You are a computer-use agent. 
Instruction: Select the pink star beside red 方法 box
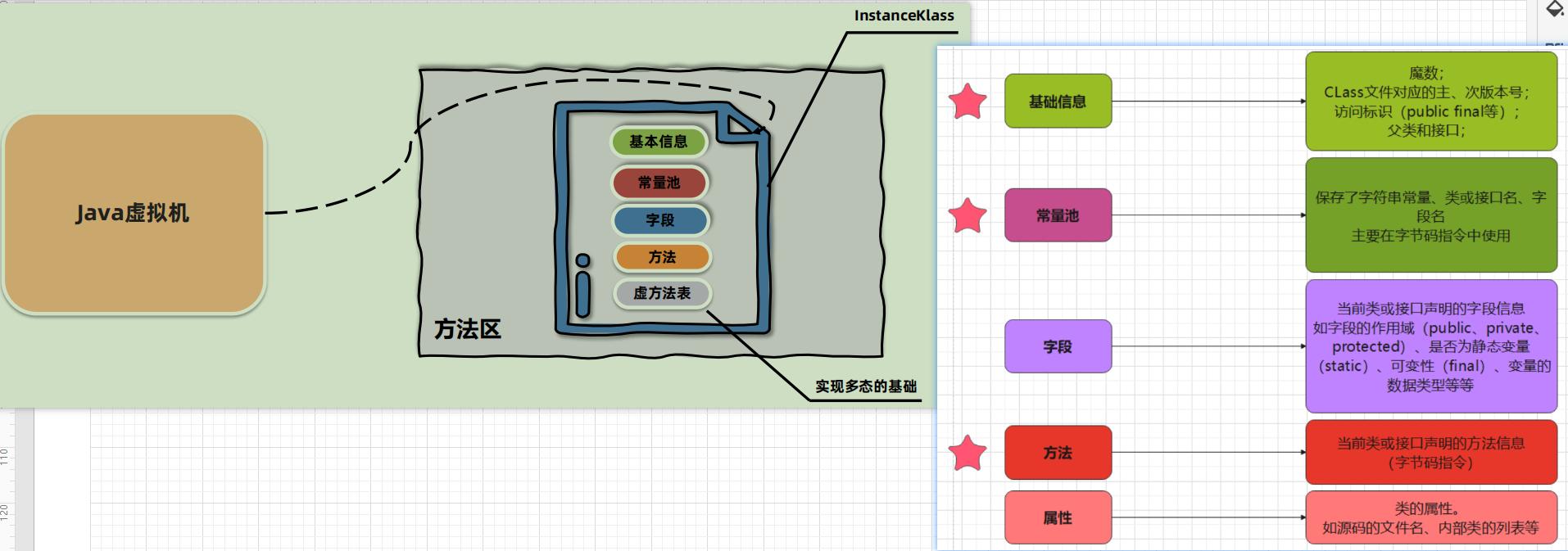pos(968,453)
